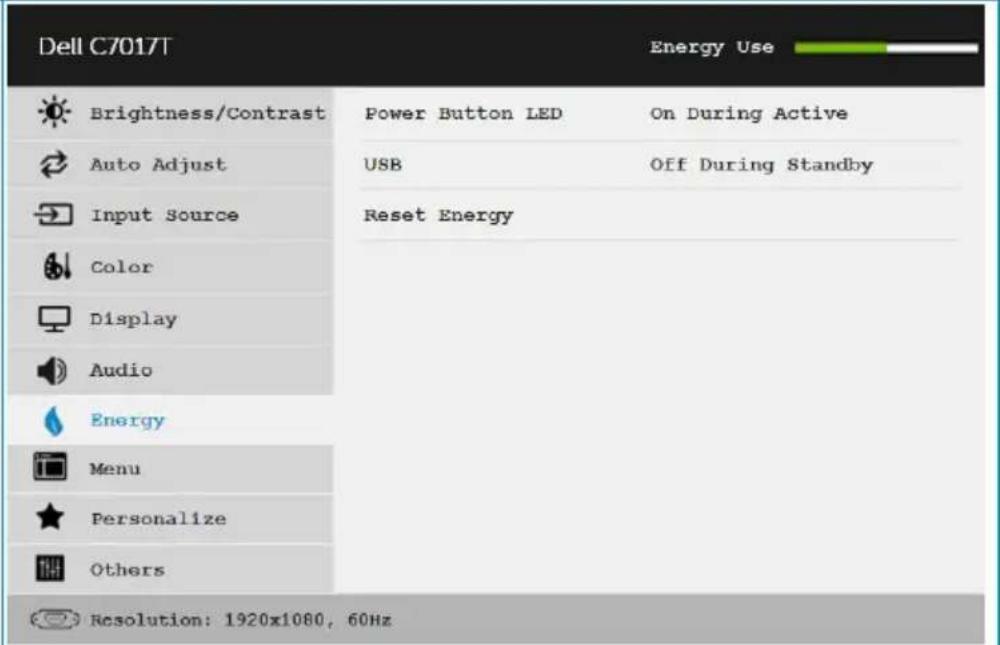
Task: Open the Menu settings entry
Action: coord(171,469)
